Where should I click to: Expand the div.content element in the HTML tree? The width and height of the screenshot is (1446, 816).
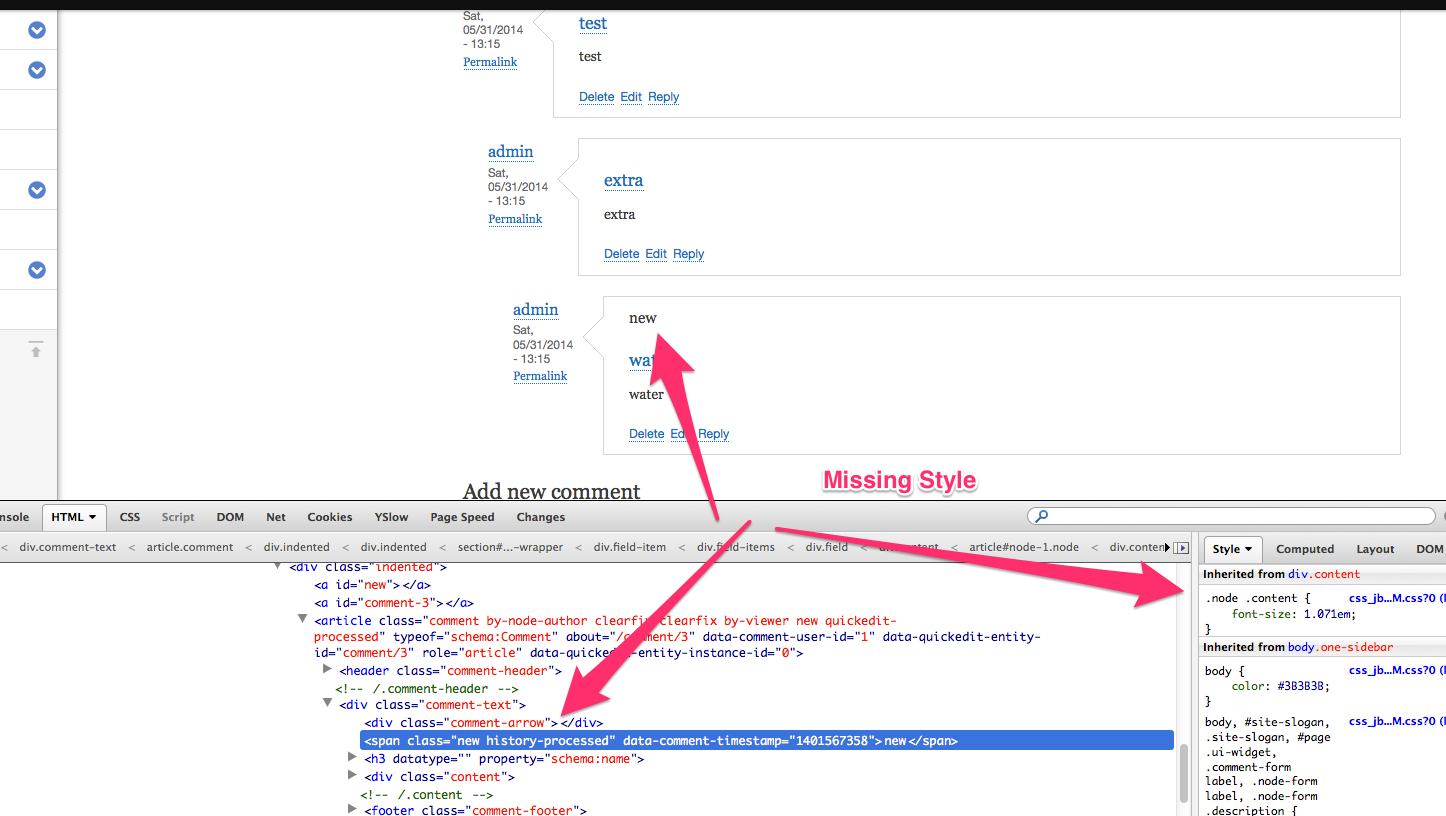352,777
